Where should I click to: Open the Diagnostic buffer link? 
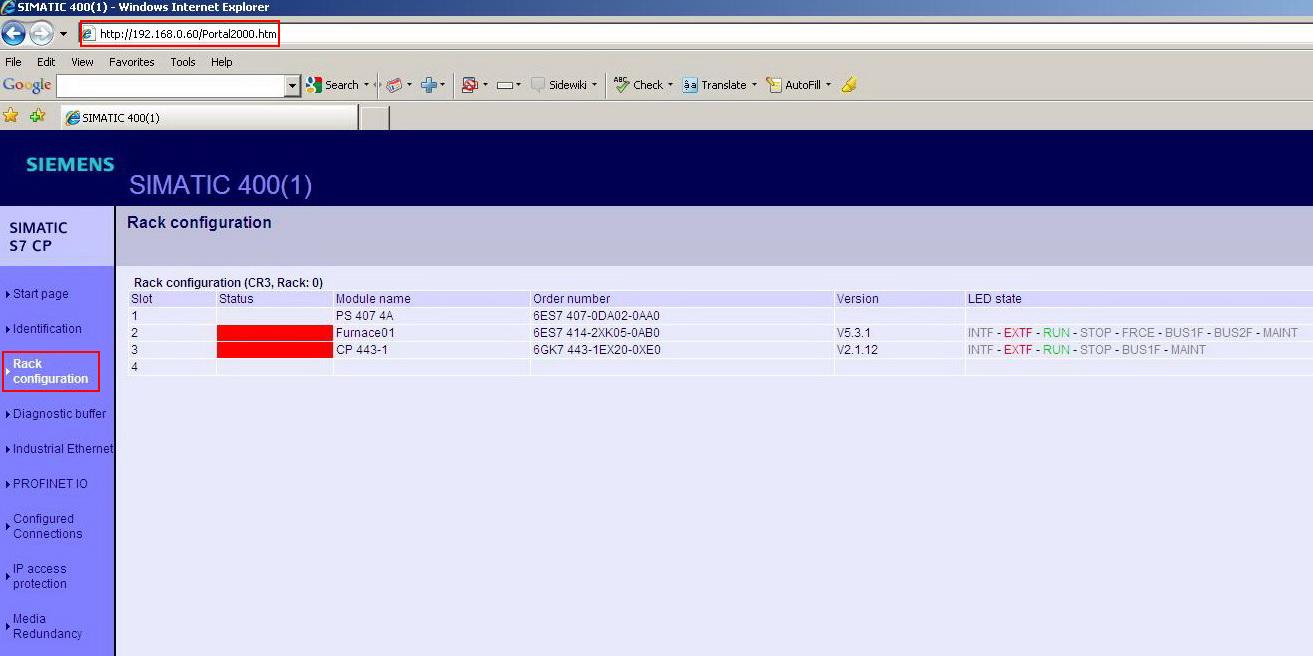click(x=59, y=414)
